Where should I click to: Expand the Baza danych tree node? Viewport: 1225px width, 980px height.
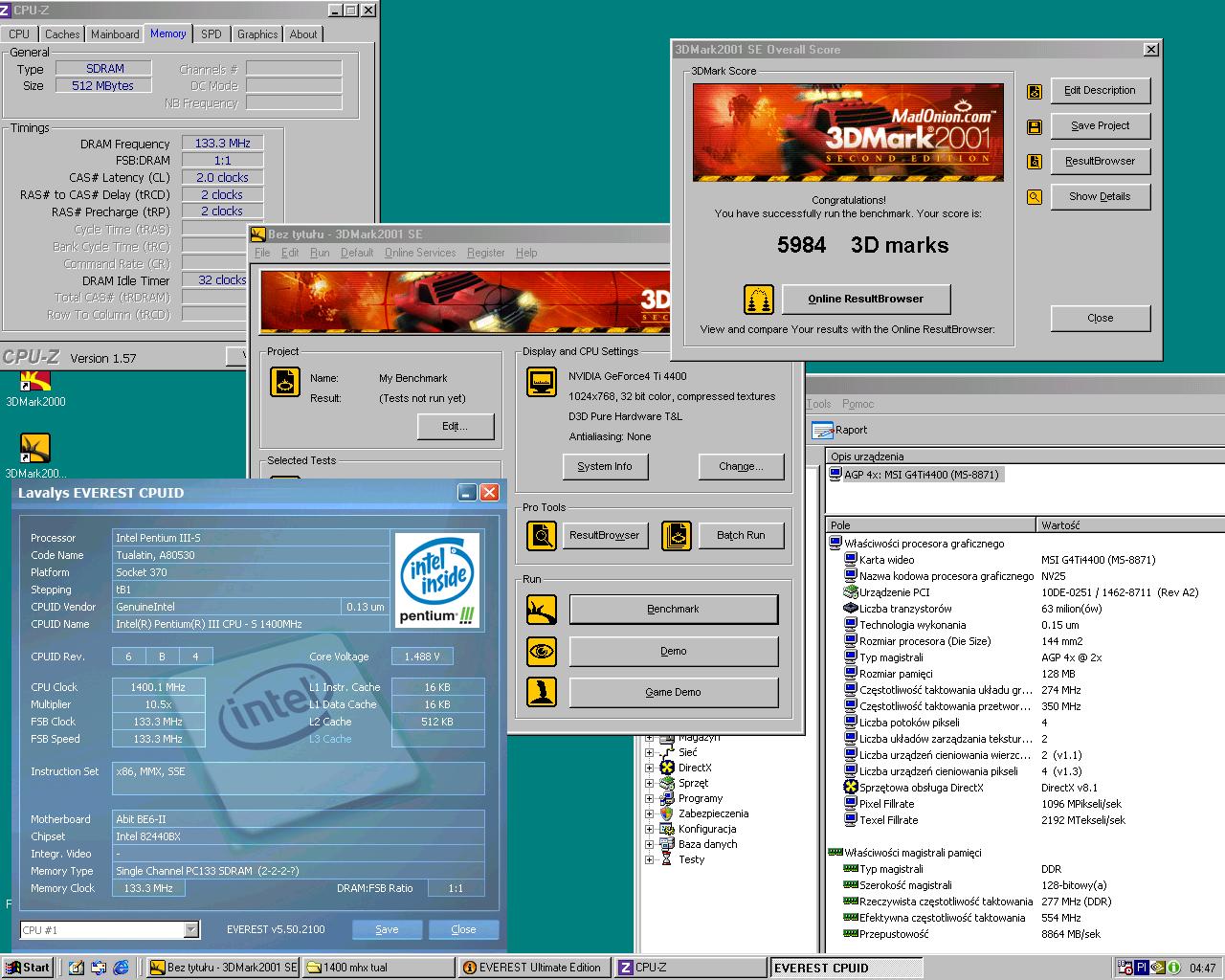click(x=649, y=844)
